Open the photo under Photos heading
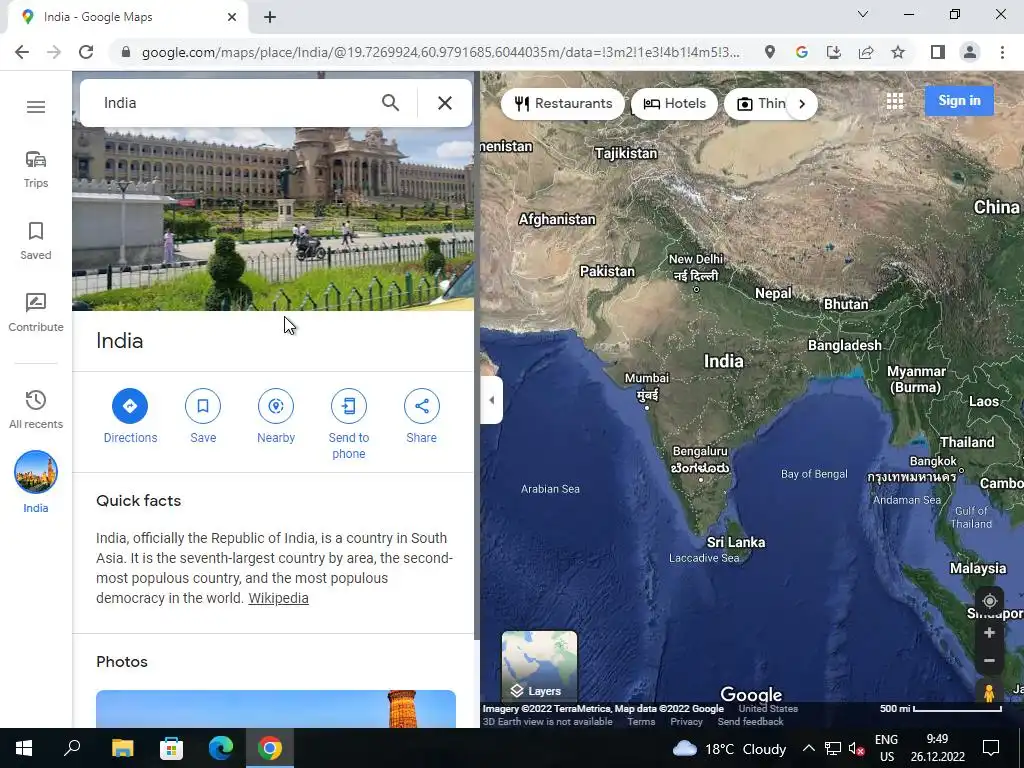This screenshot has width=1024, height=768. 276,709
